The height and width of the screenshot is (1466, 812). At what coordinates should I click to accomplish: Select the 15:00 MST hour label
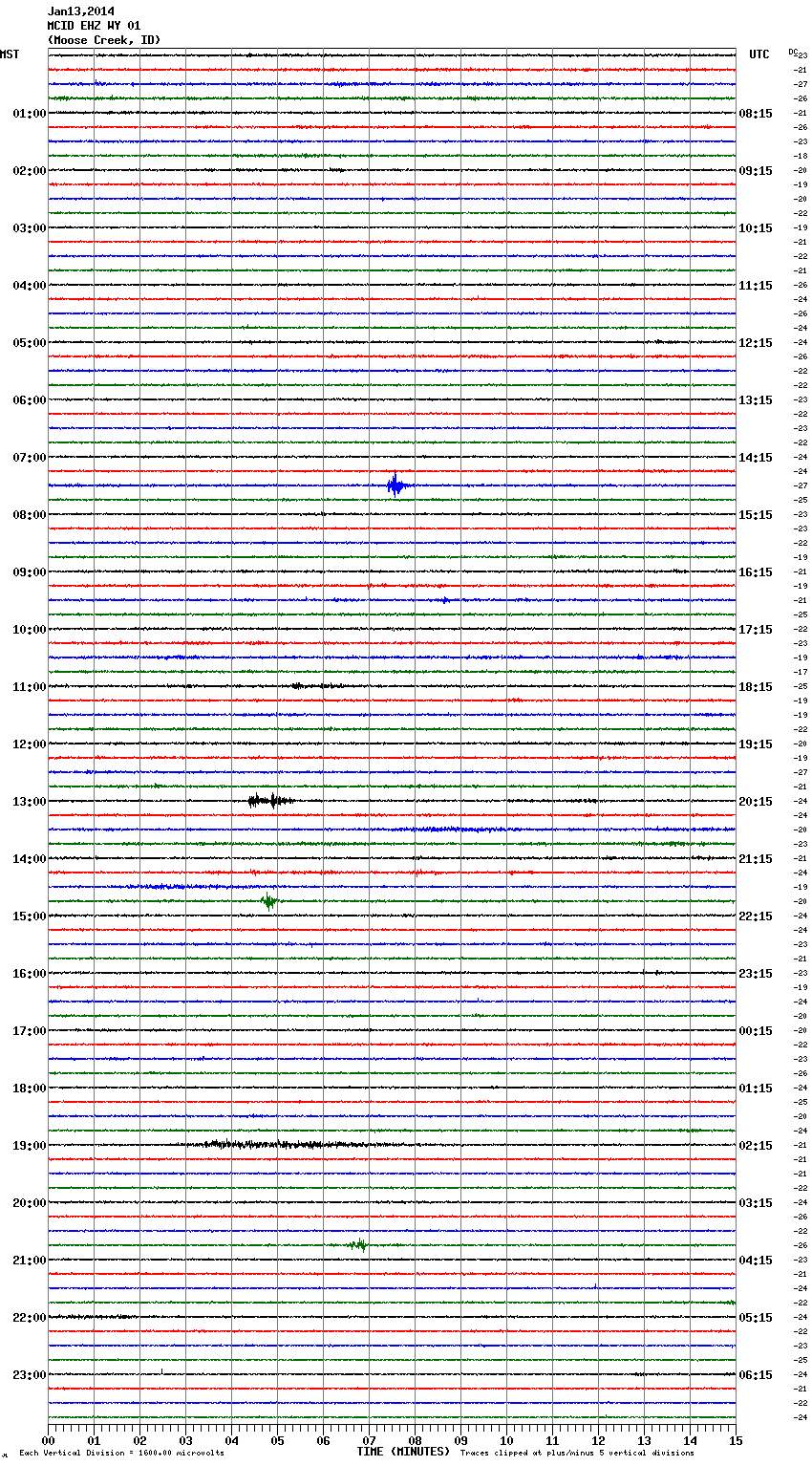pos(30,916)
